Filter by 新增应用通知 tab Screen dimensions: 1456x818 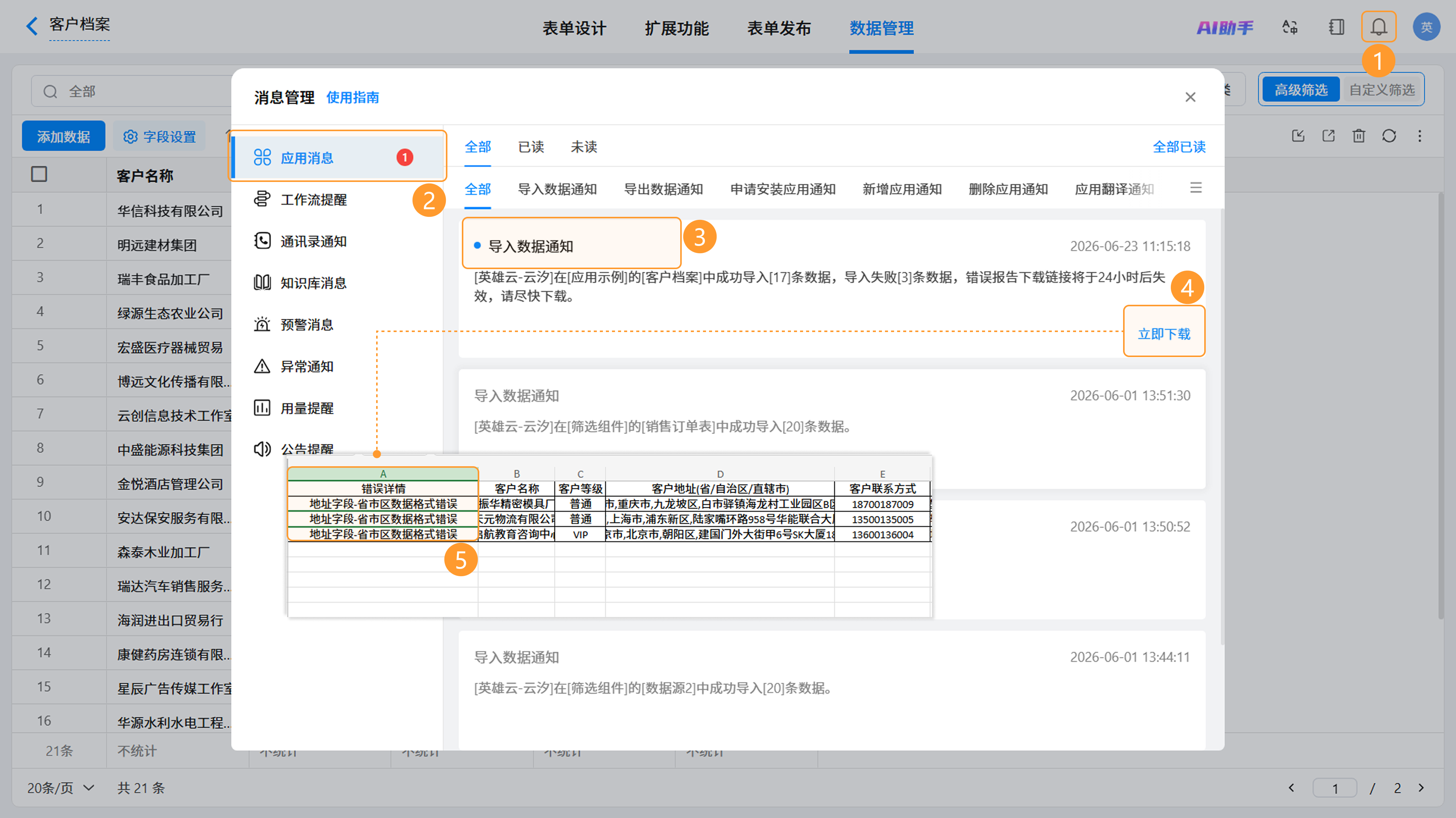(x=902, y=189)
